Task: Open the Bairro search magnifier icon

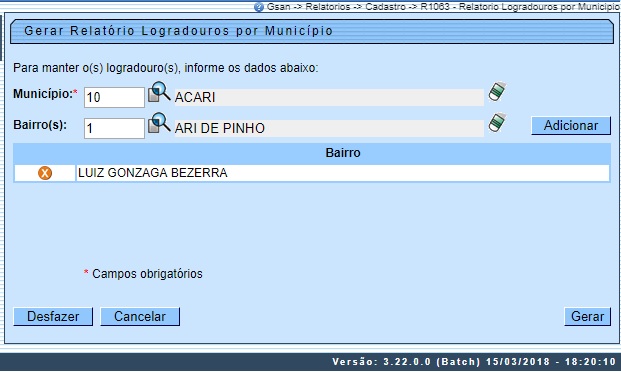Action: (x=159, y=123)
